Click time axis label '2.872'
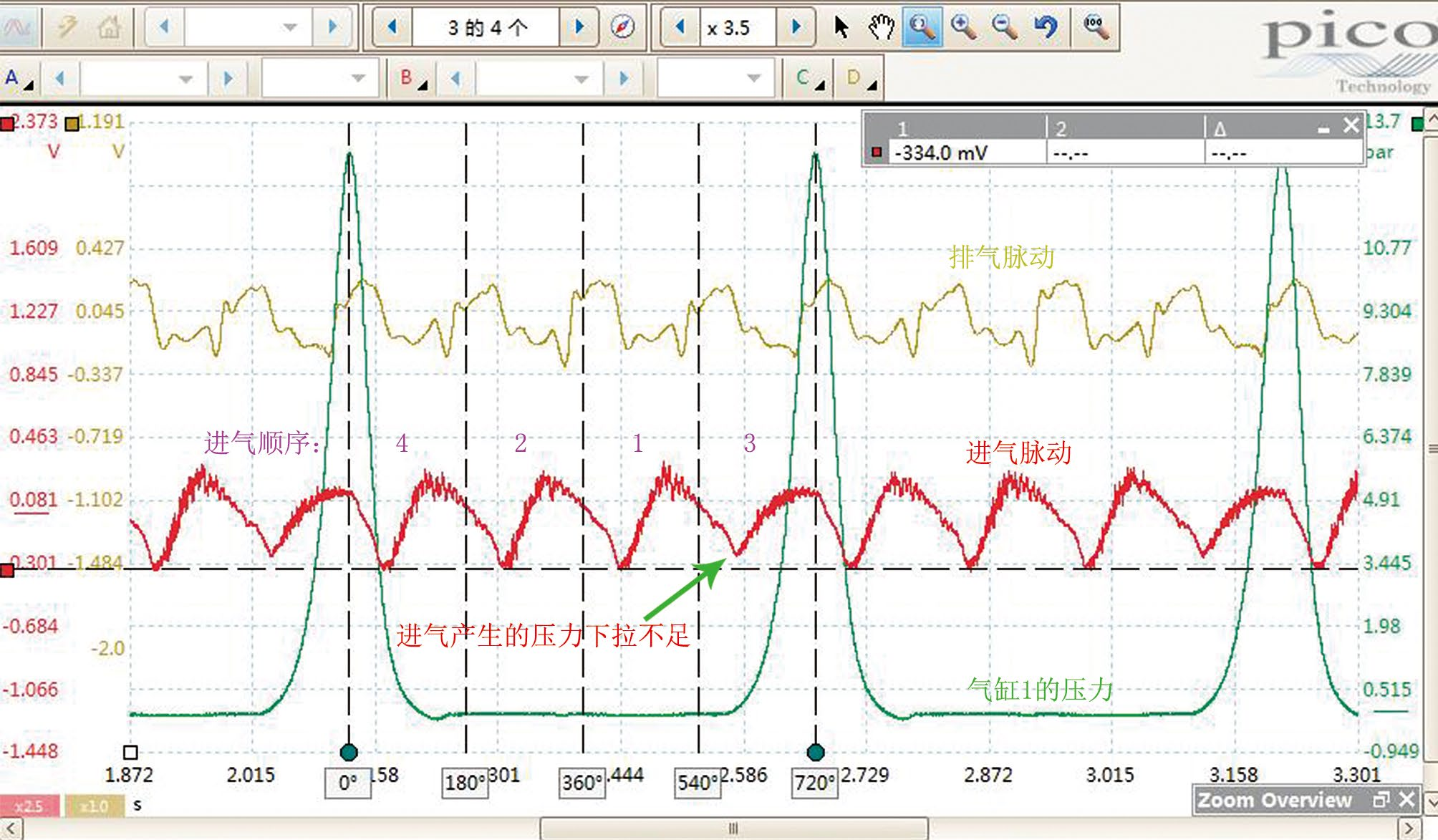 click(988, 775)
